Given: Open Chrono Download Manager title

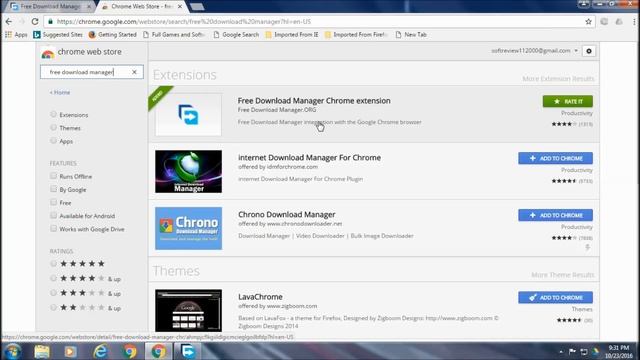Looking at the screenshot, I should 287,214.
